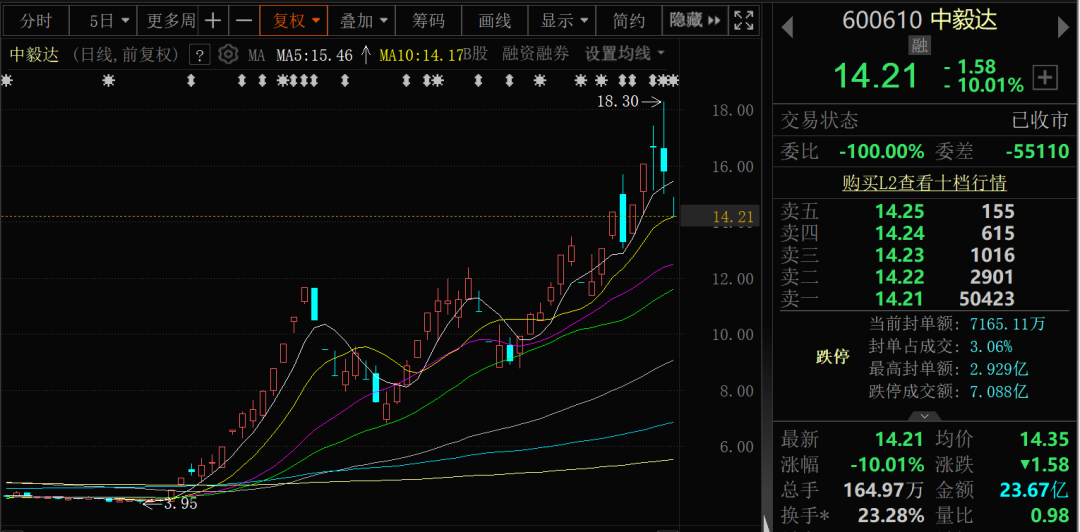The width and height of the screenshot is (1080, 532).
Task: Click the 购买L2查看十档行情 link
Action: [924, 183]
